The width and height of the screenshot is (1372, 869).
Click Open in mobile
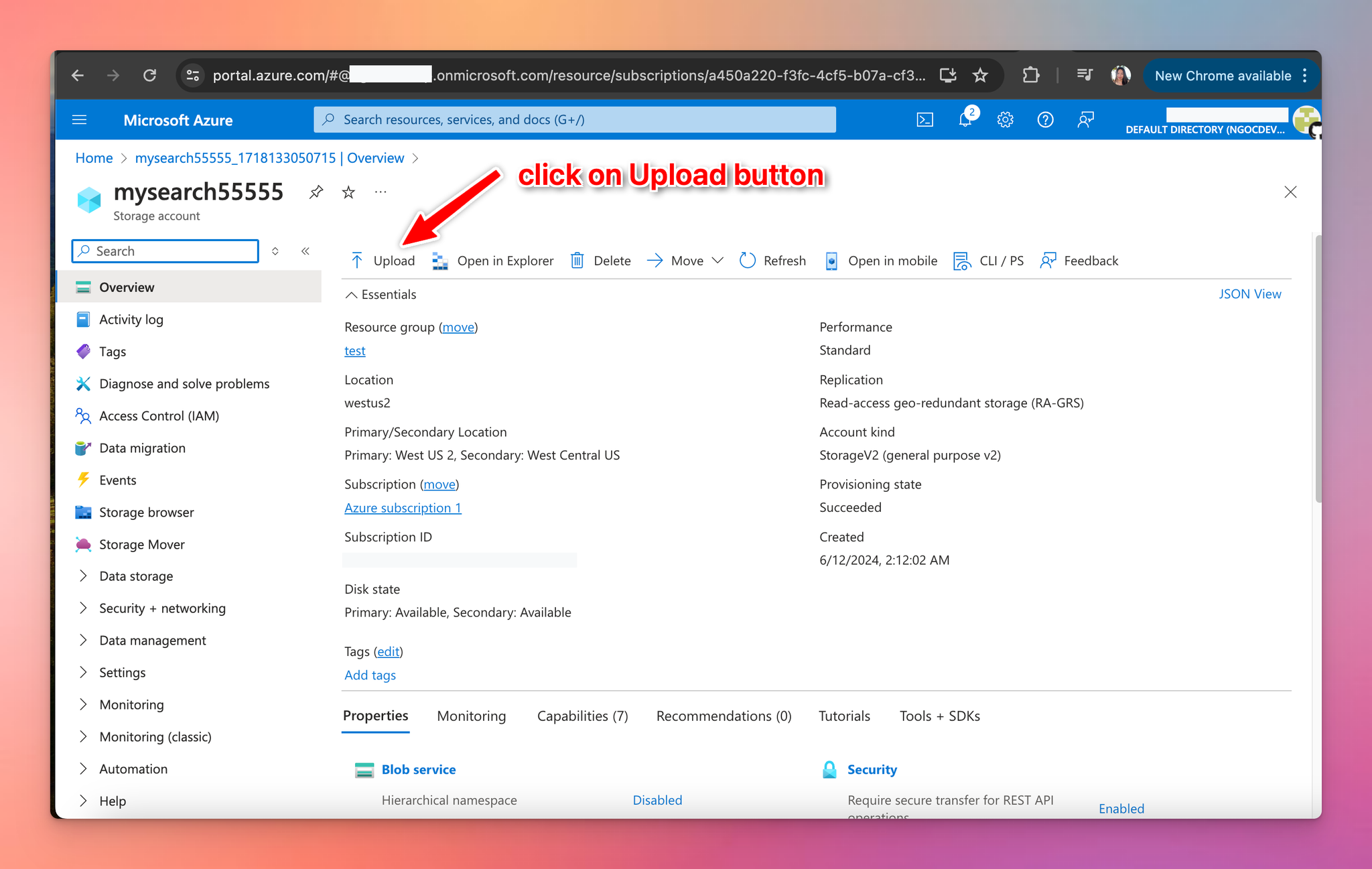click(x=880, y=261)
